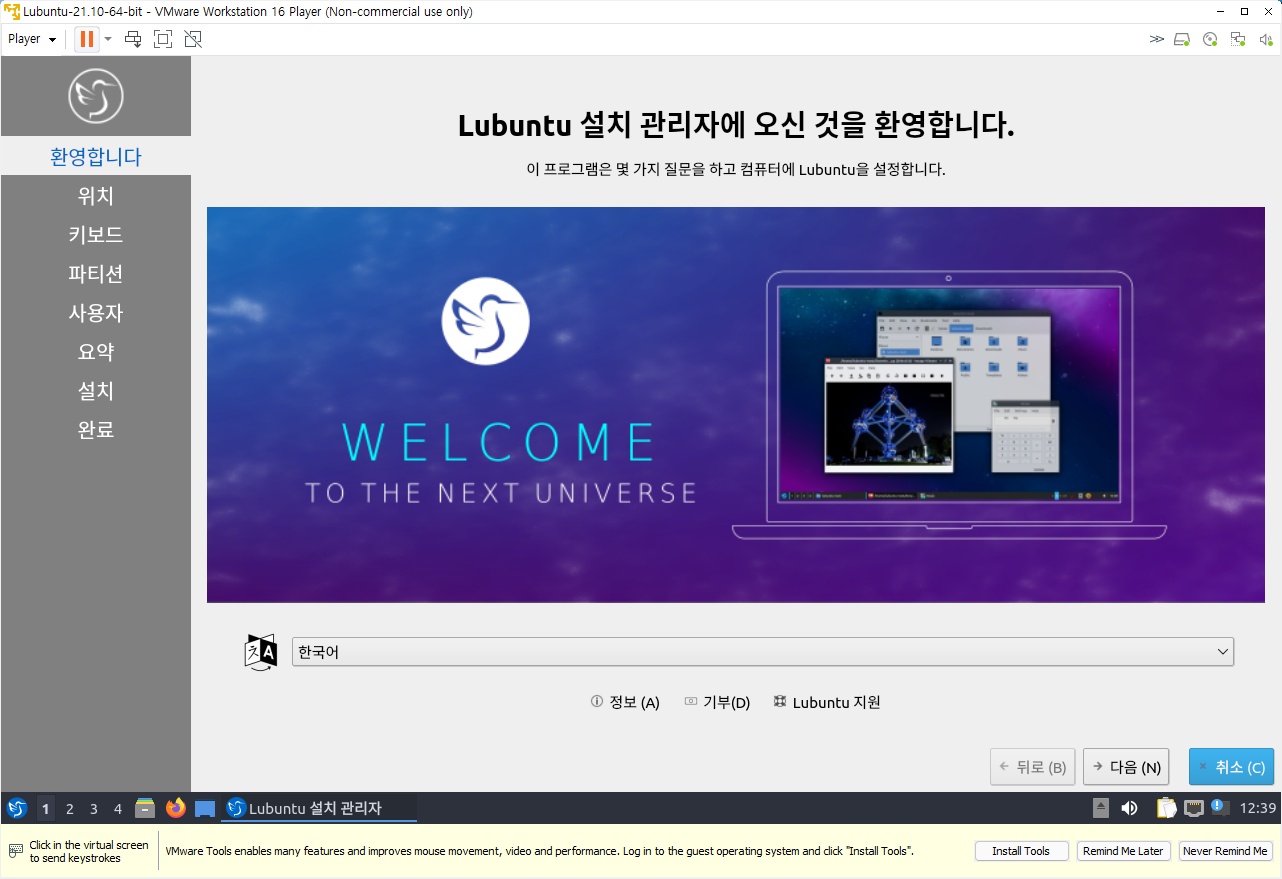Screen dimensions: 1282x879
Task: Click the network adapter device icon
Action: [x=1238, y=39]
